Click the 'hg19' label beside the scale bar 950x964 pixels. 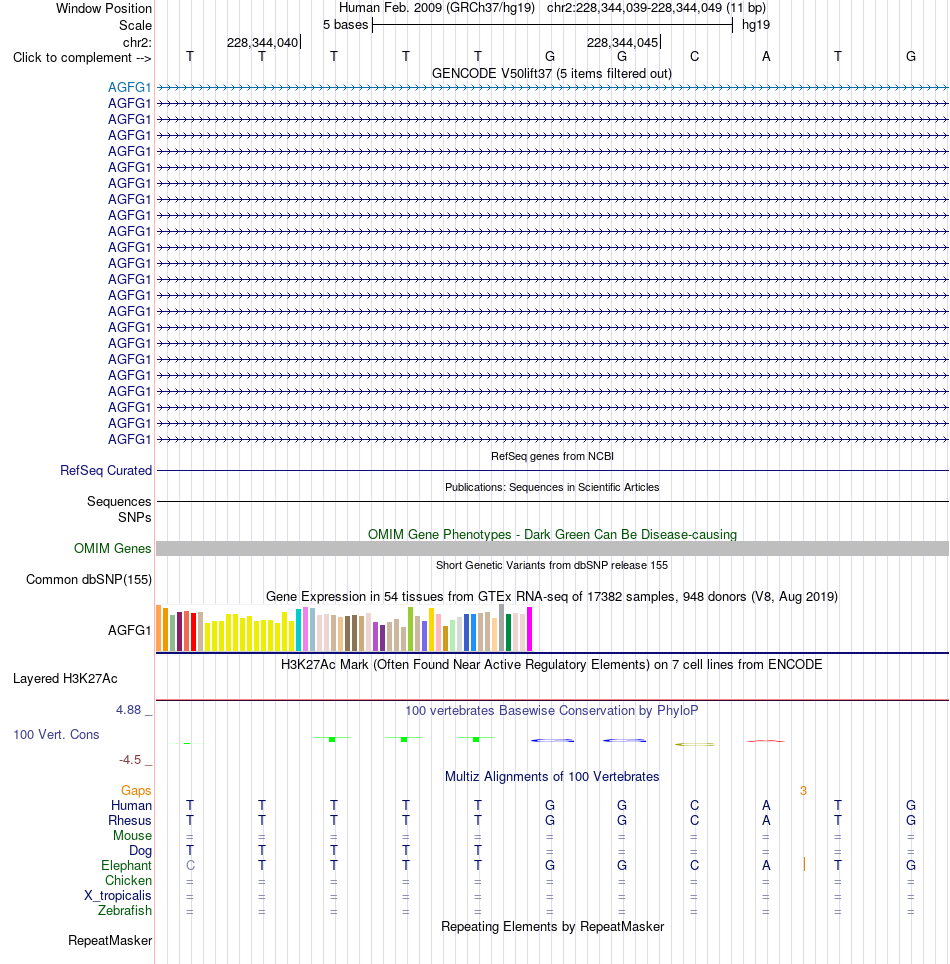coord(756,25)
